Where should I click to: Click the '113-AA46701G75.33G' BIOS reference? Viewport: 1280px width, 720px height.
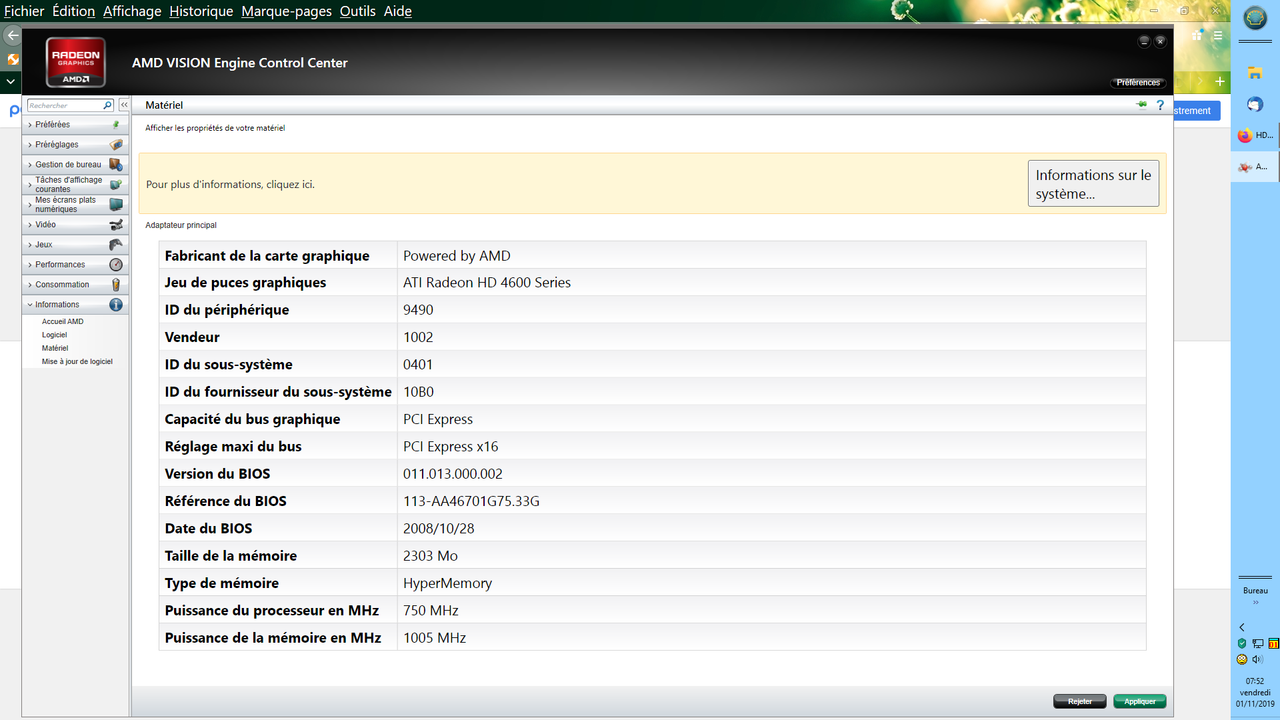tap(471, 501)
